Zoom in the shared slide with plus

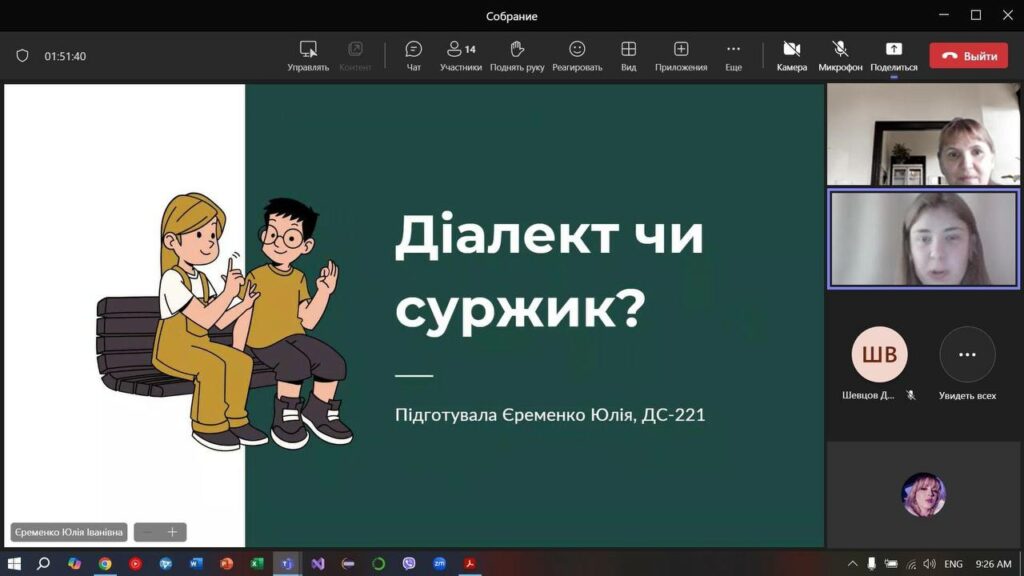pos(172,532)
